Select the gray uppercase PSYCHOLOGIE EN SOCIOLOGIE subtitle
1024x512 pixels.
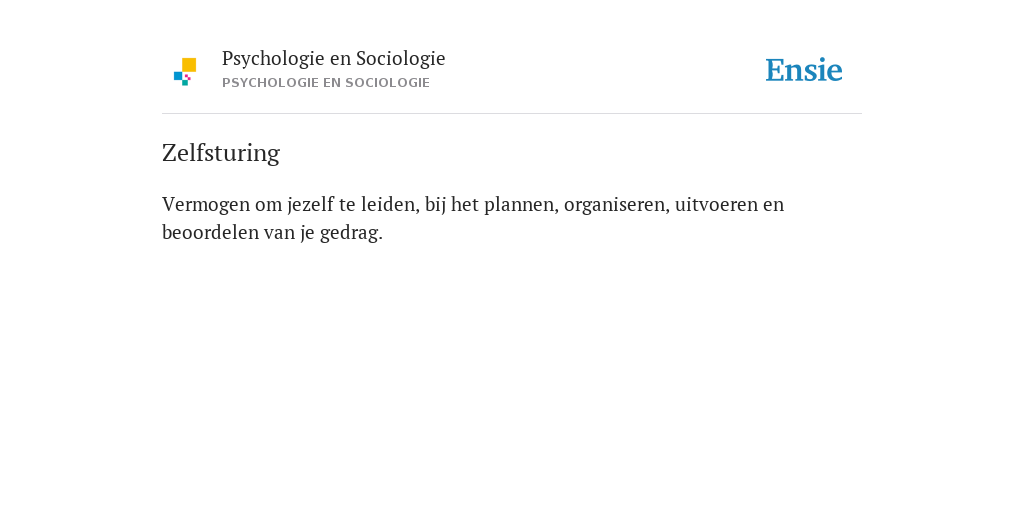[x=326, y=83]
